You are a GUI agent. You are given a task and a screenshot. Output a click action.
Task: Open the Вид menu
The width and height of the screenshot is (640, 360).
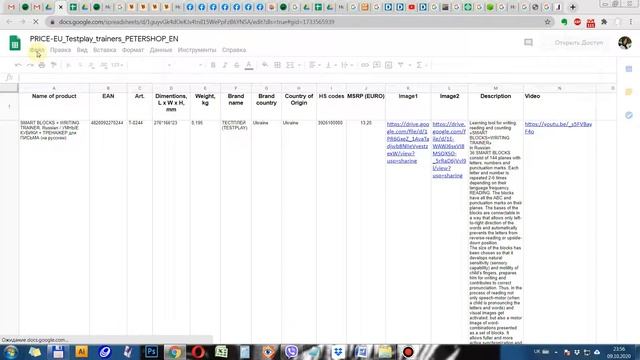pyautogui.click(x=82, y=50)
